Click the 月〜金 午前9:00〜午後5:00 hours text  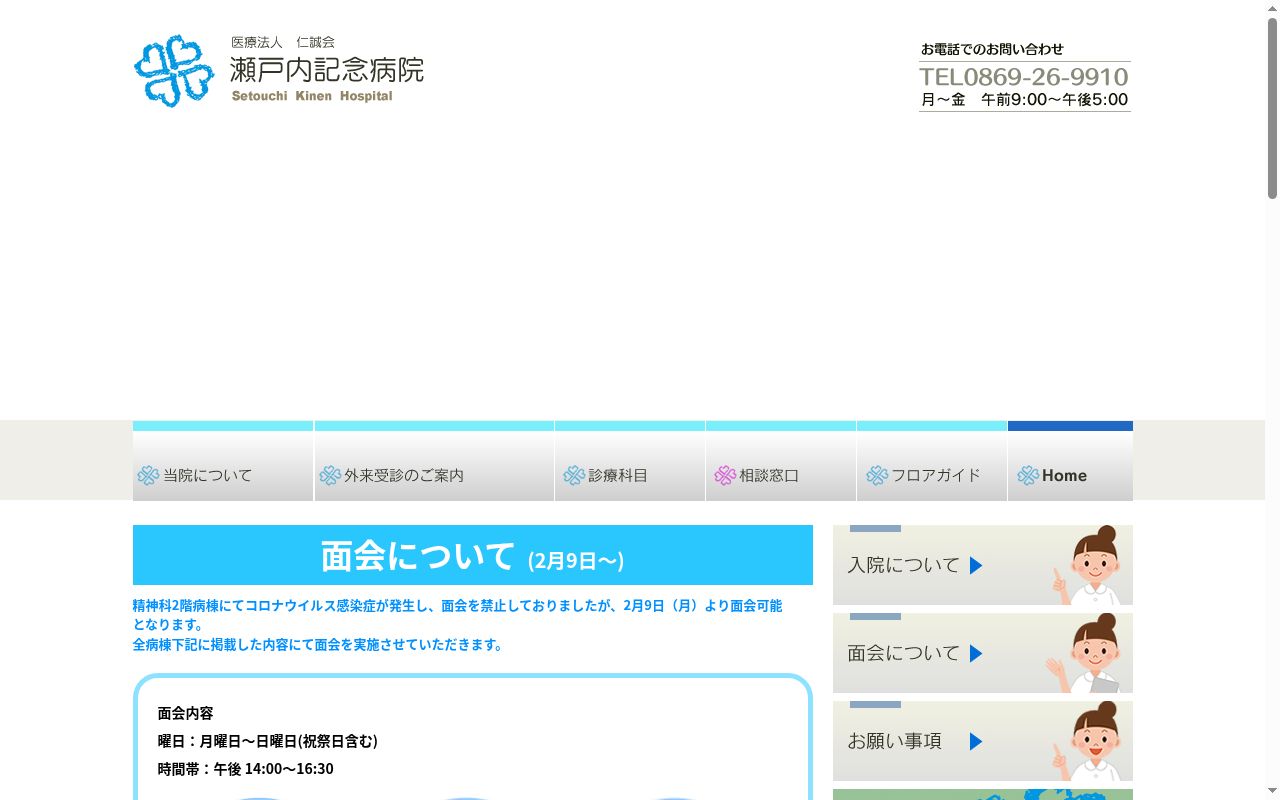coord(1024,100)
